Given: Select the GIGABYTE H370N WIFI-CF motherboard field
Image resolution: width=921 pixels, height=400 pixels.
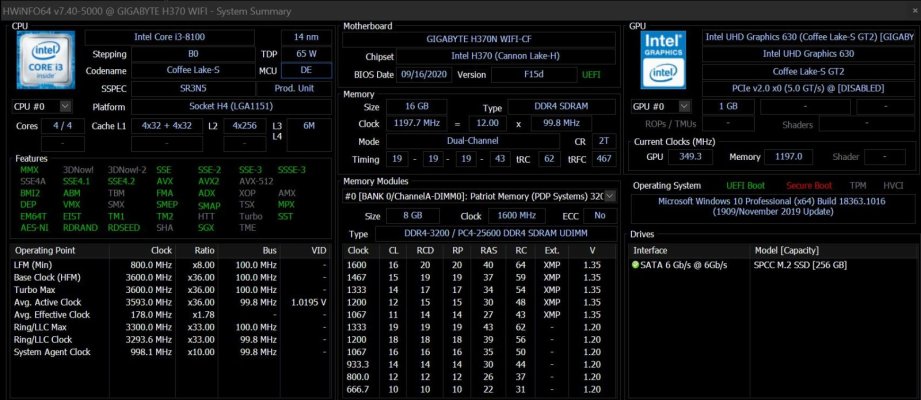Looking at the screenshot, I should pyautogui.click(x=479, y=39).
